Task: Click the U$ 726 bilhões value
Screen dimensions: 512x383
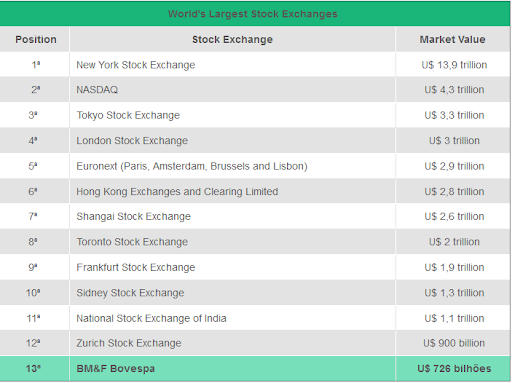Action: 454,369
